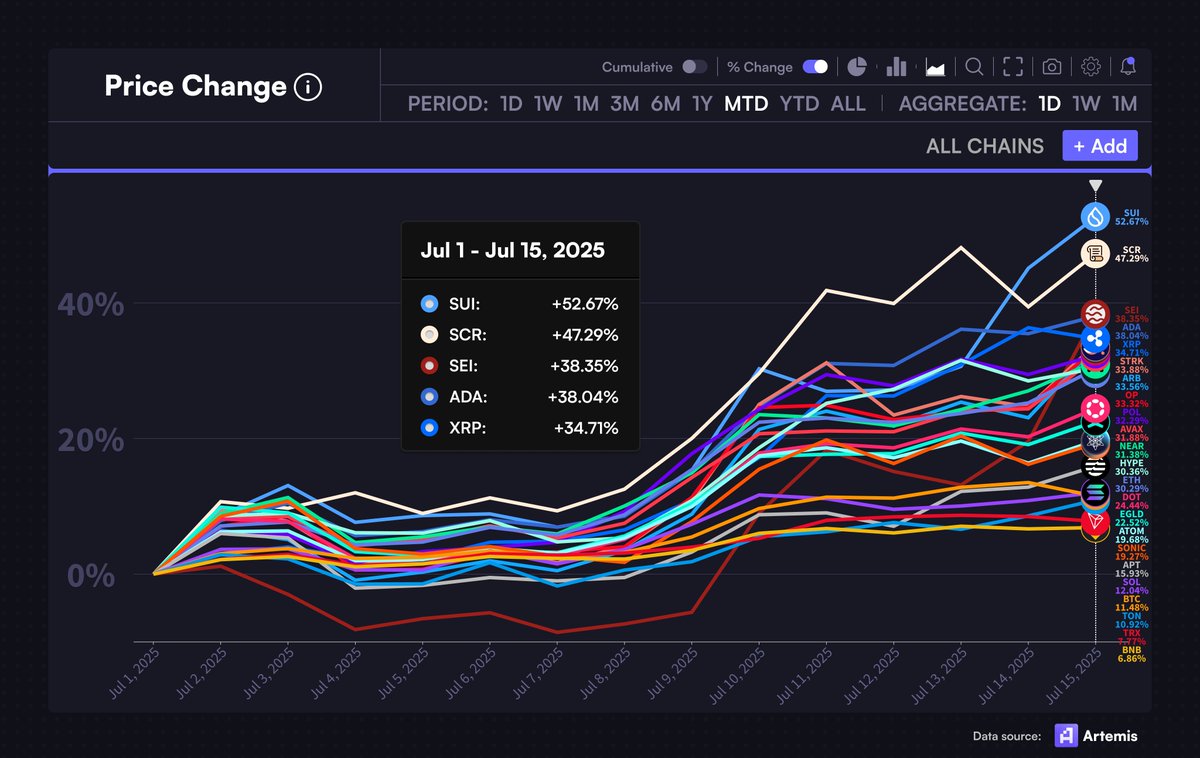Click the +38.35% SEI tooltip value
The image size is (1200, 758).
coord(583,365)
